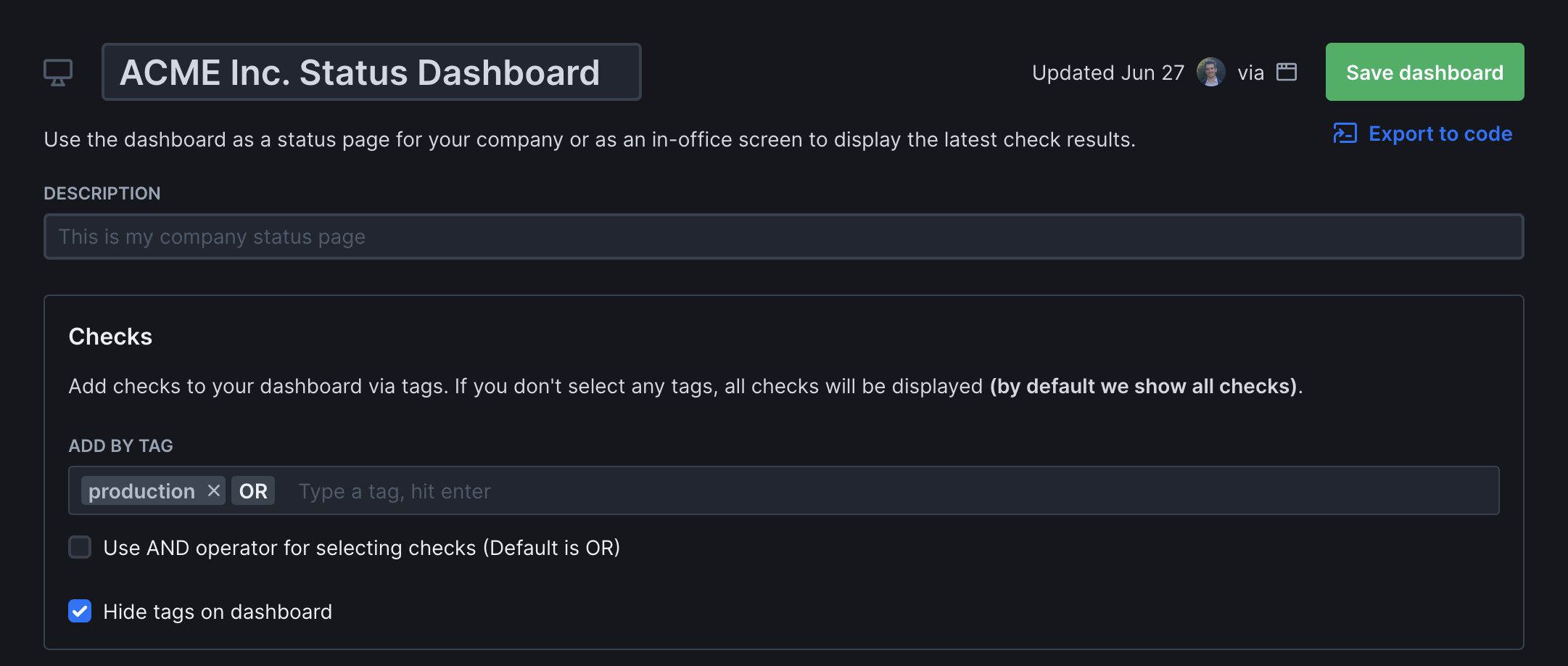The width and height of the screenshot is (1568, 666).
Task: Click the terminal icon next to Export to code
Action: pyautogui.click(x=1346, y=133)
